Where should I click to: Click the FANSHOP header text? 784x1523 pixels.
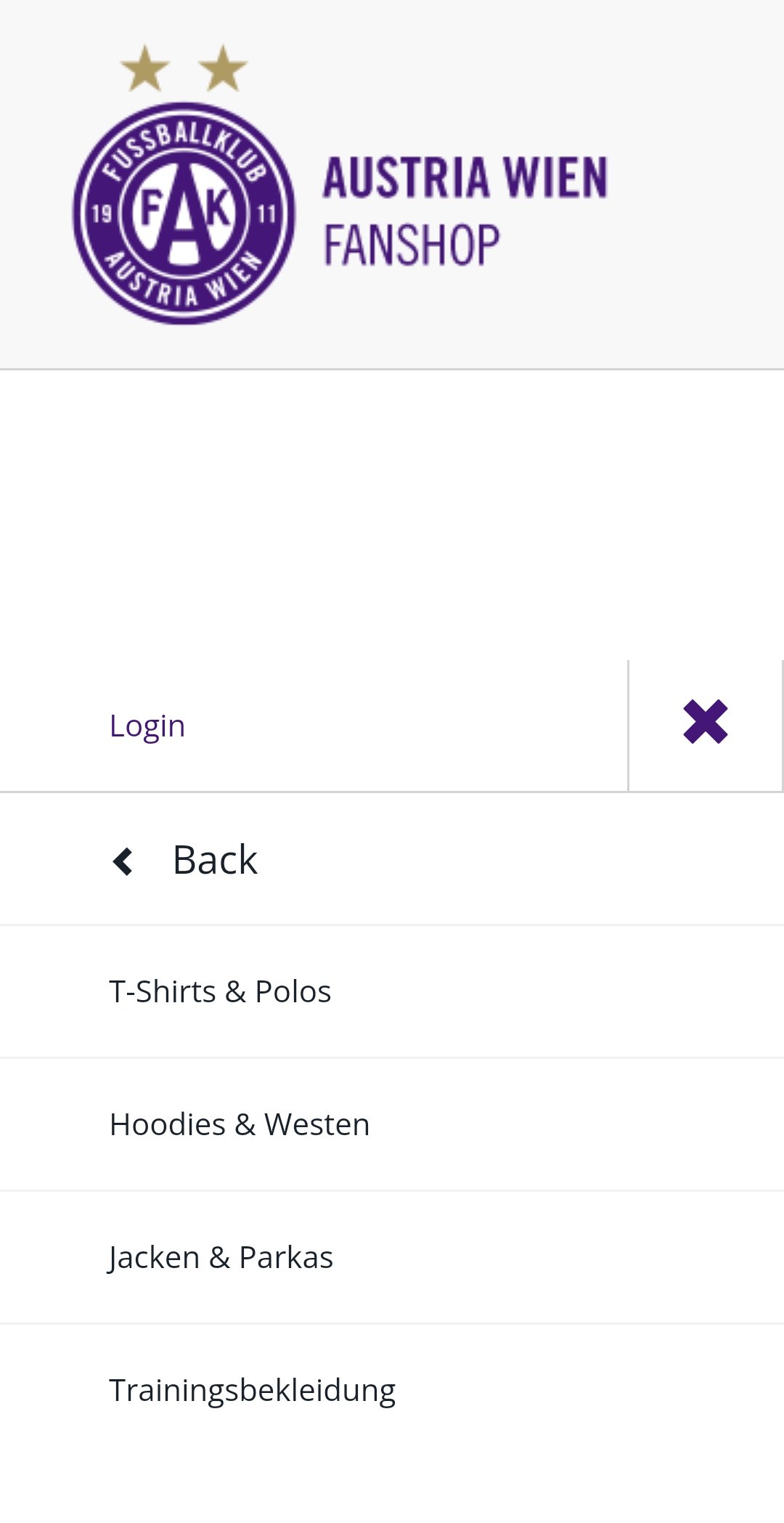click(x=412, y=245)
